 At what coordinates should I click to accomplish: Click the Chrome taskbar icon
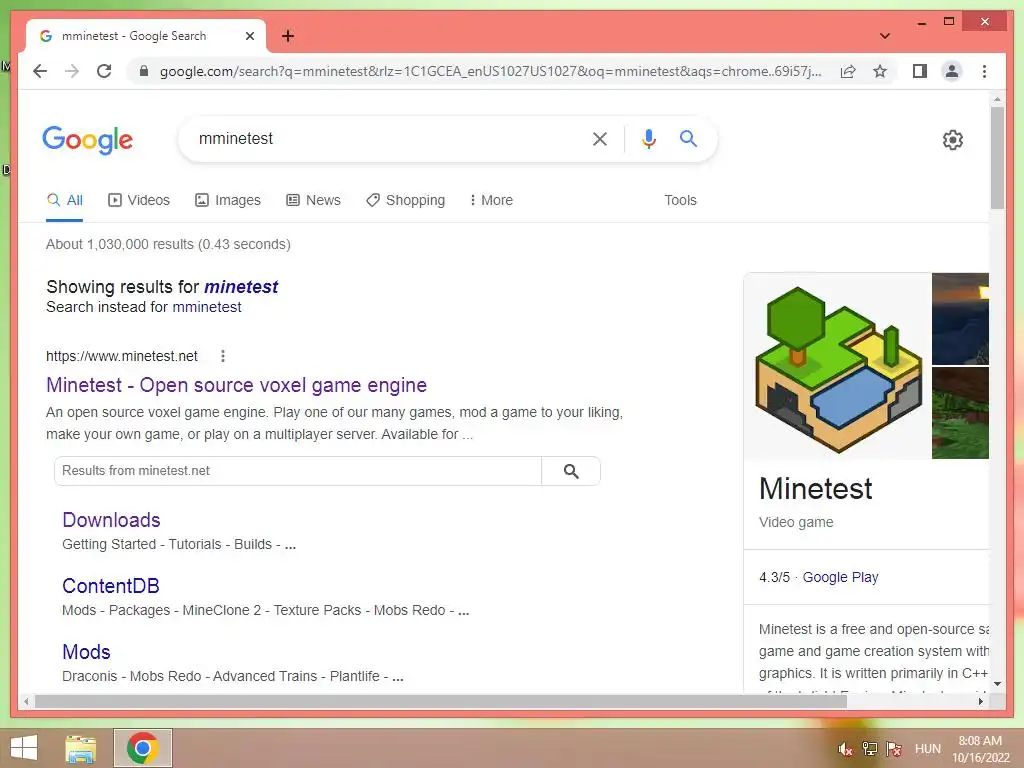click(x=143, y=748)
